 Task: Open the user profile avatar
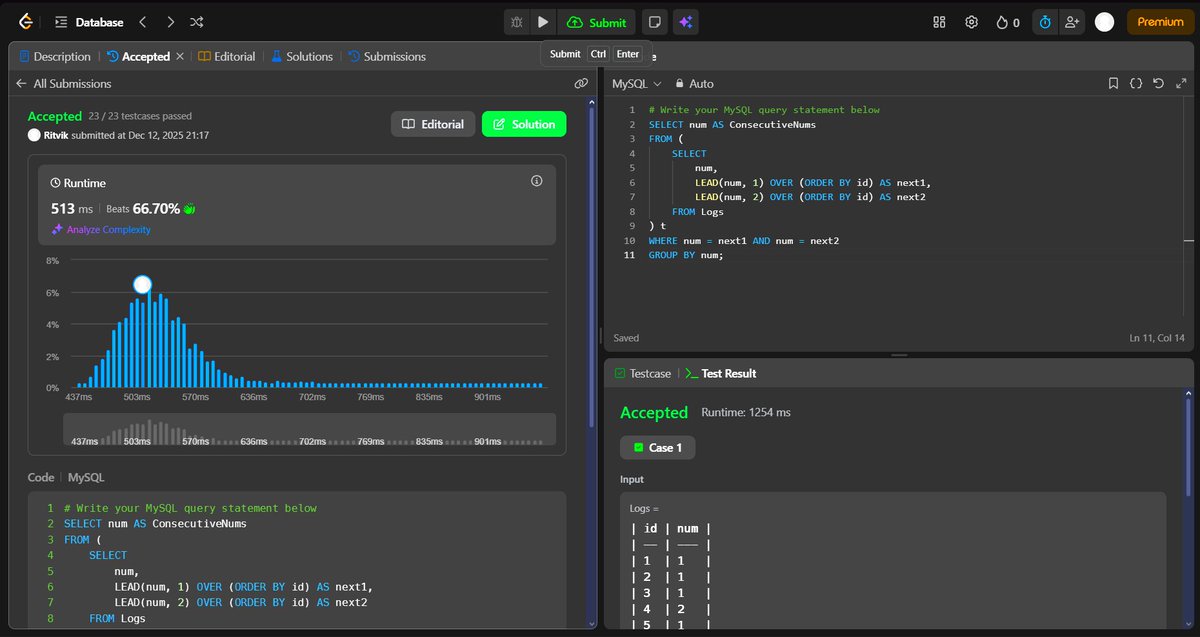tap(1104, 22)
